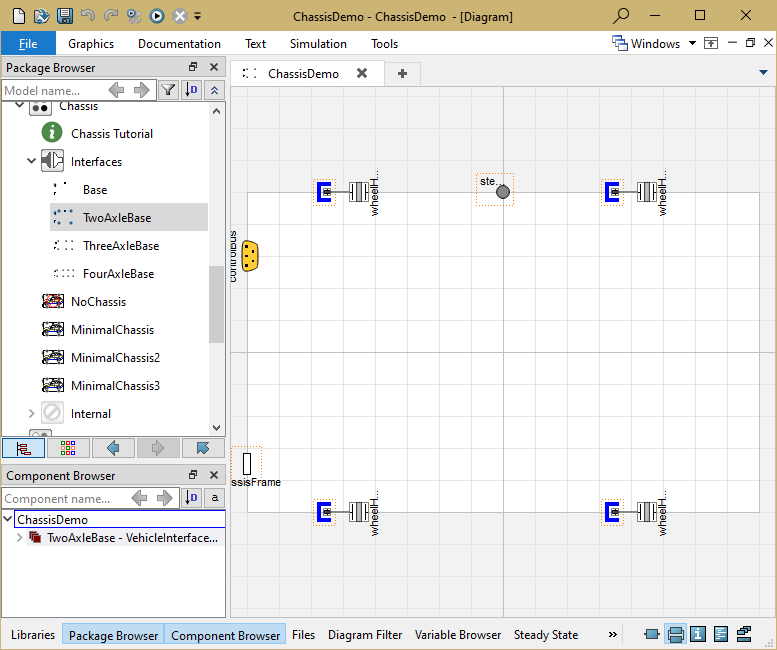Open the Simulation ribbon tab
The width and height of the screenshot is (777, 650).
[318, 44]
